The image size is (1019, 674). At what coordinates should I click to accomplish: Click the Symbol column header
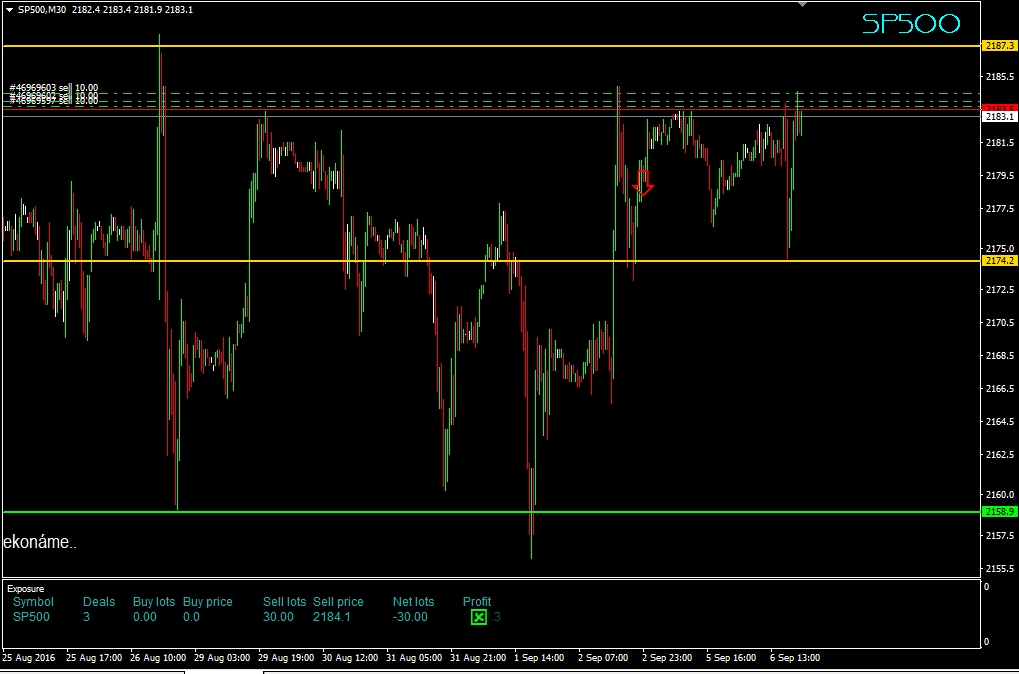pyautogui.click(x=33, y=602)
